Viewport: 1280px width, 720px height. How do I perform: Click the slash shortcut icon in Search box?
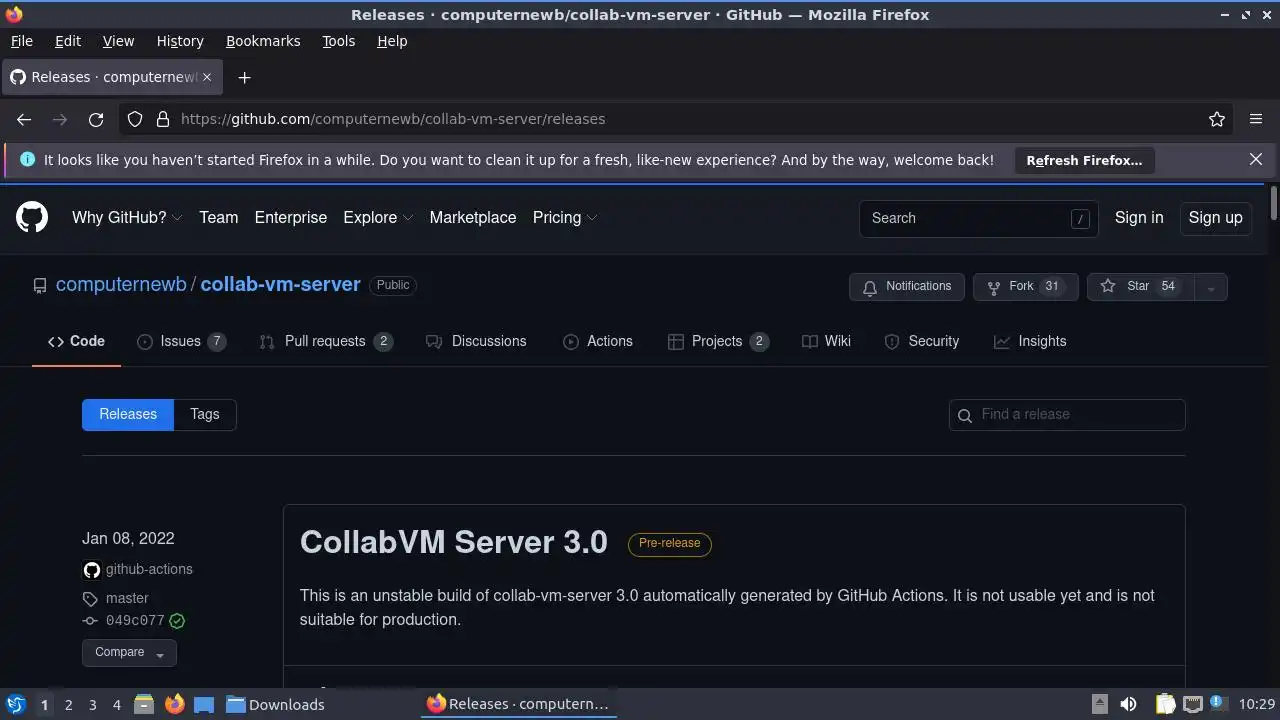click(x=1080, y=219)
